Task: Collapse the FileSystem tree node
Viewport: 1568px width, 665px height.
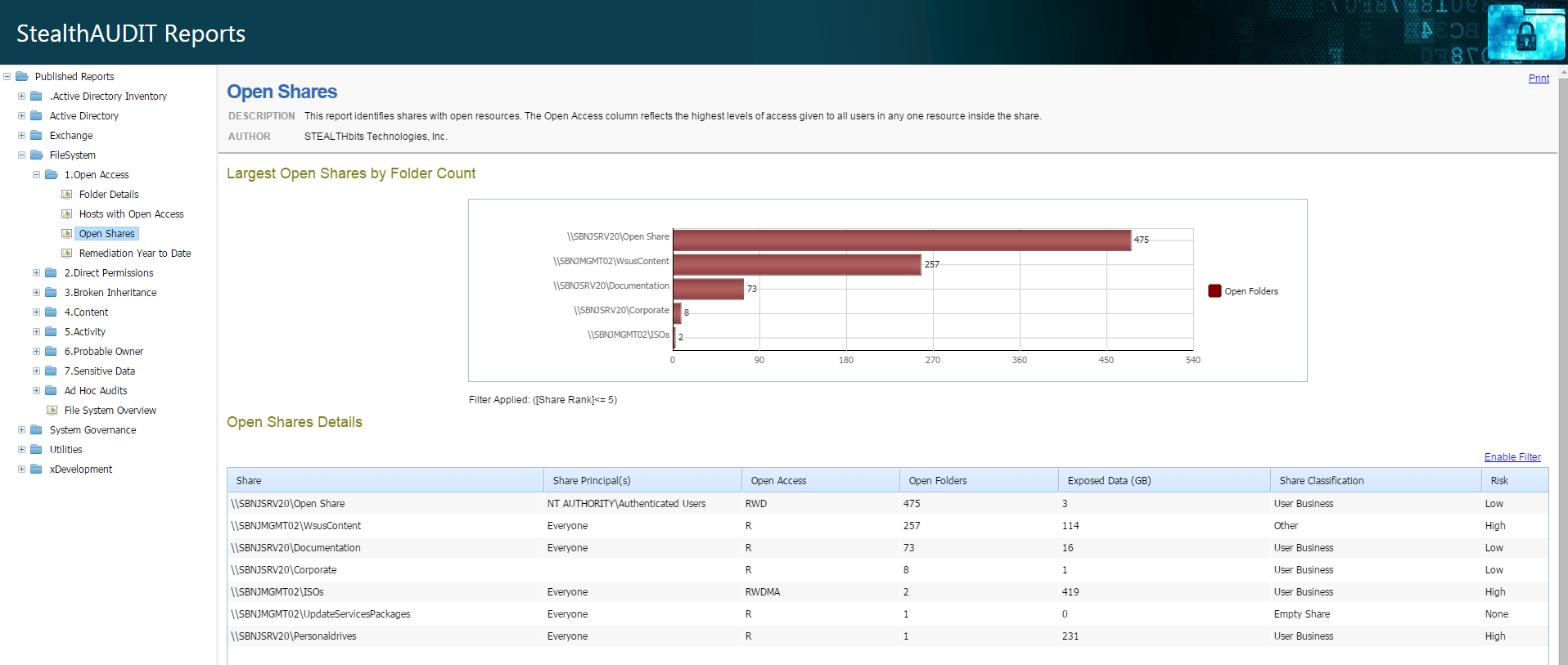Action: [22, 155]
